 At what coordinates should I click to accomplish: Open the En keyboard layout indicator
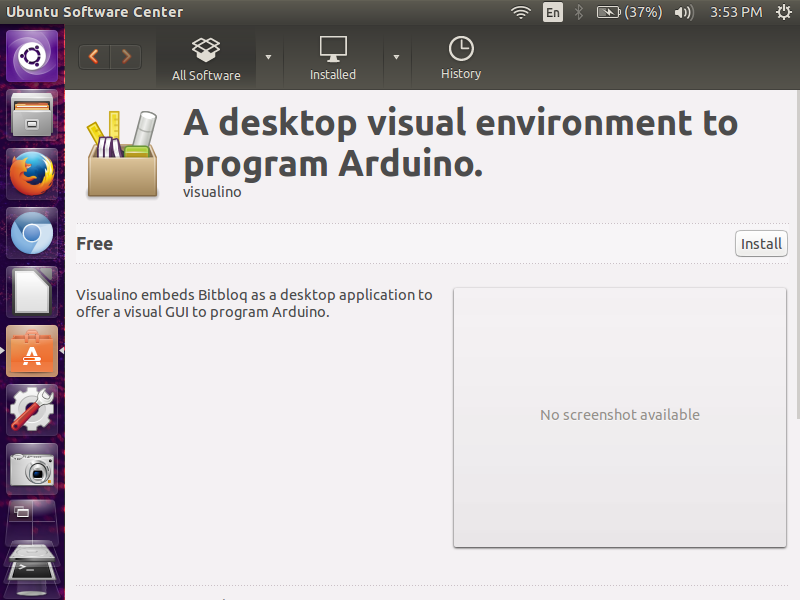point(553,12)
